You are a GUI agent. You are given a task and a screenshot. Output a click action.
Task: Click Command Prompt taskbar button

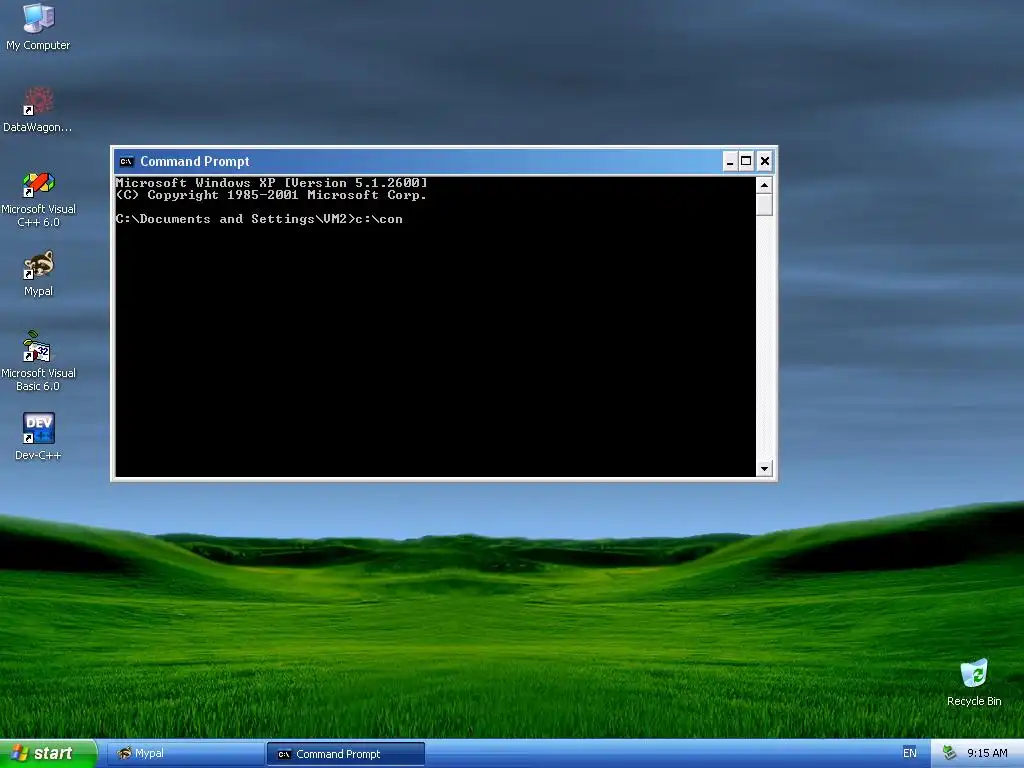tap(346, 754)
